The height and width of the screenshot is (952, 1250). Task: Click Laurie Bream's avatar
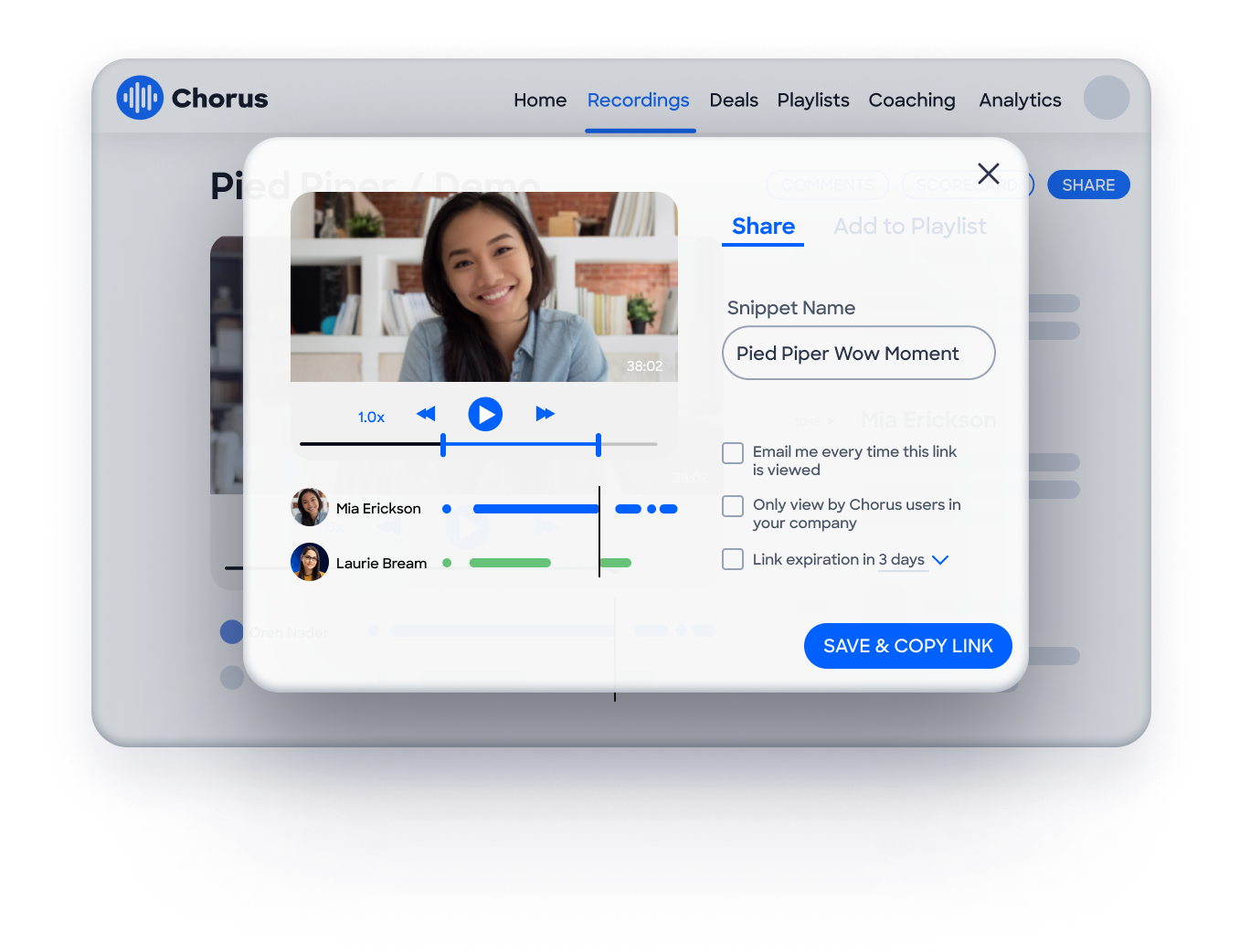pos(310,562)
